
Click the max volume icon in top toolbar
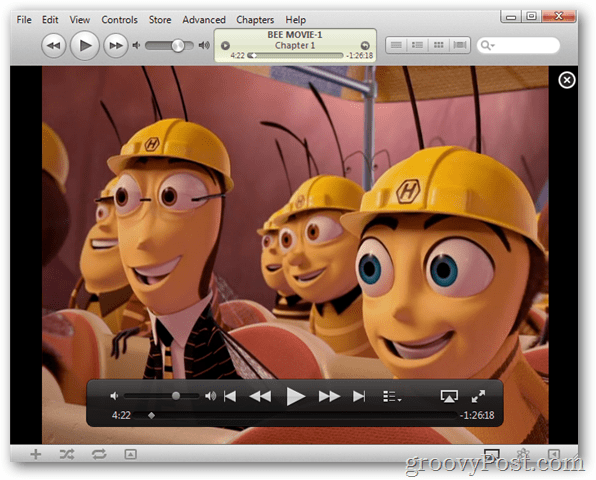(x=204, y=46)
